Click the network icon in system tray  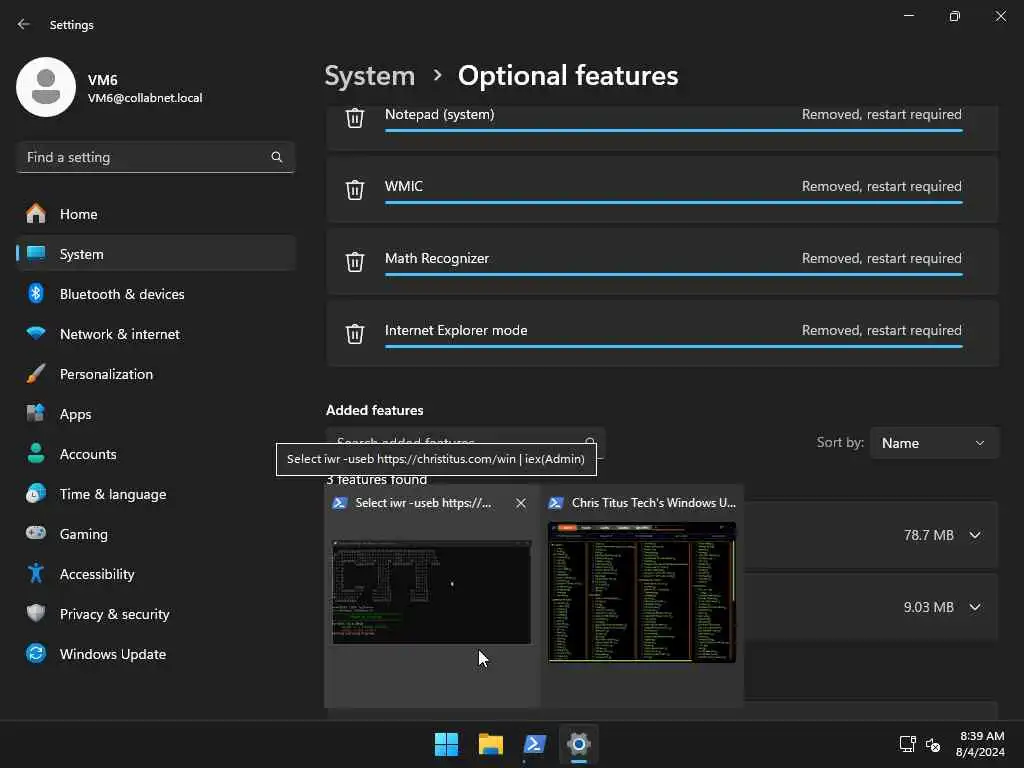[908, 744]
